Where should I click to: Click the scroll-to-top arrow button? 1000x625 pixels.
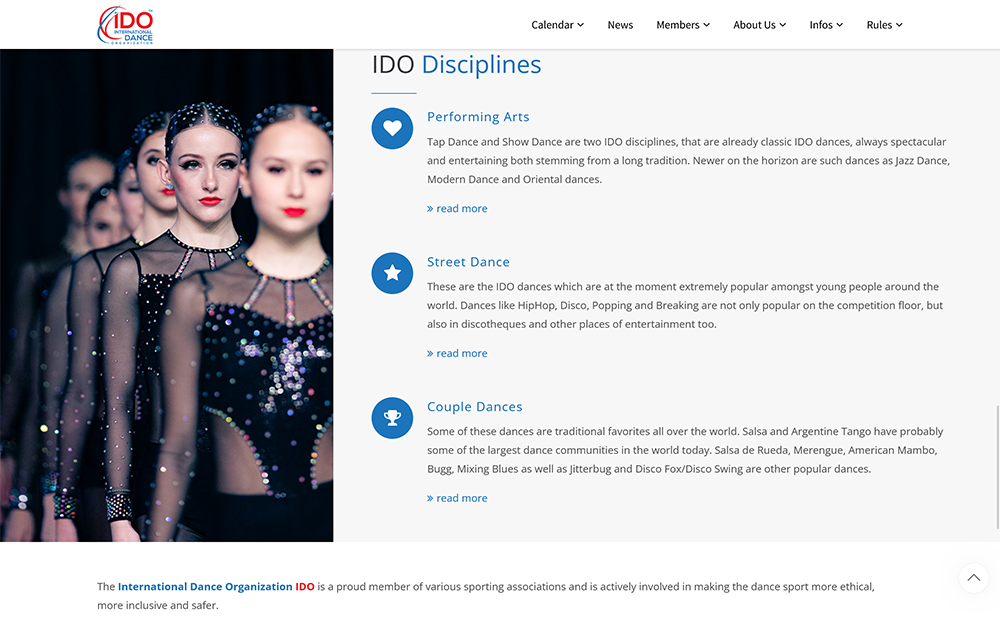point(973,578)
